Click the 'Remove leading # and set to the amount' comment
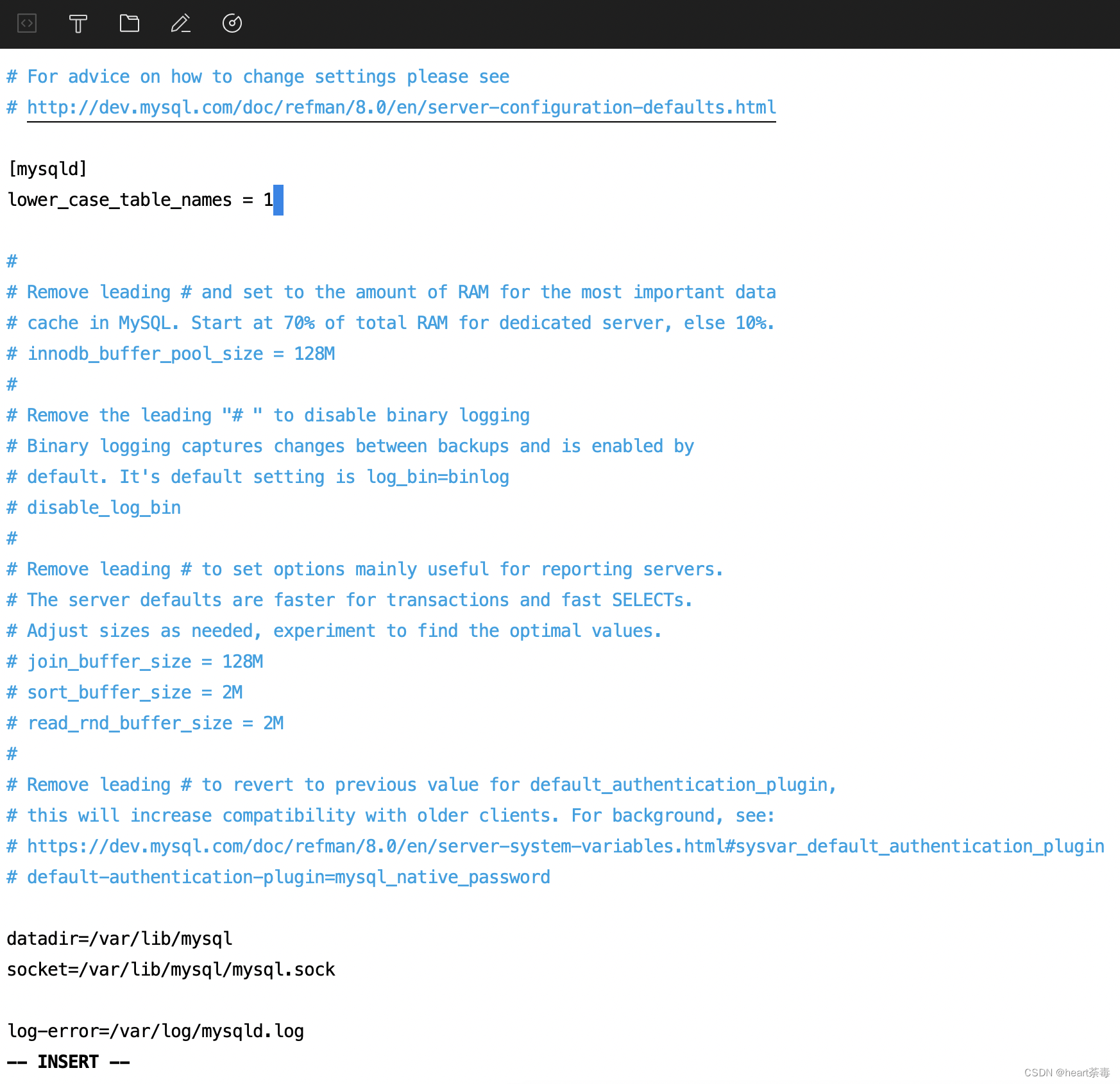 (391, 292)
